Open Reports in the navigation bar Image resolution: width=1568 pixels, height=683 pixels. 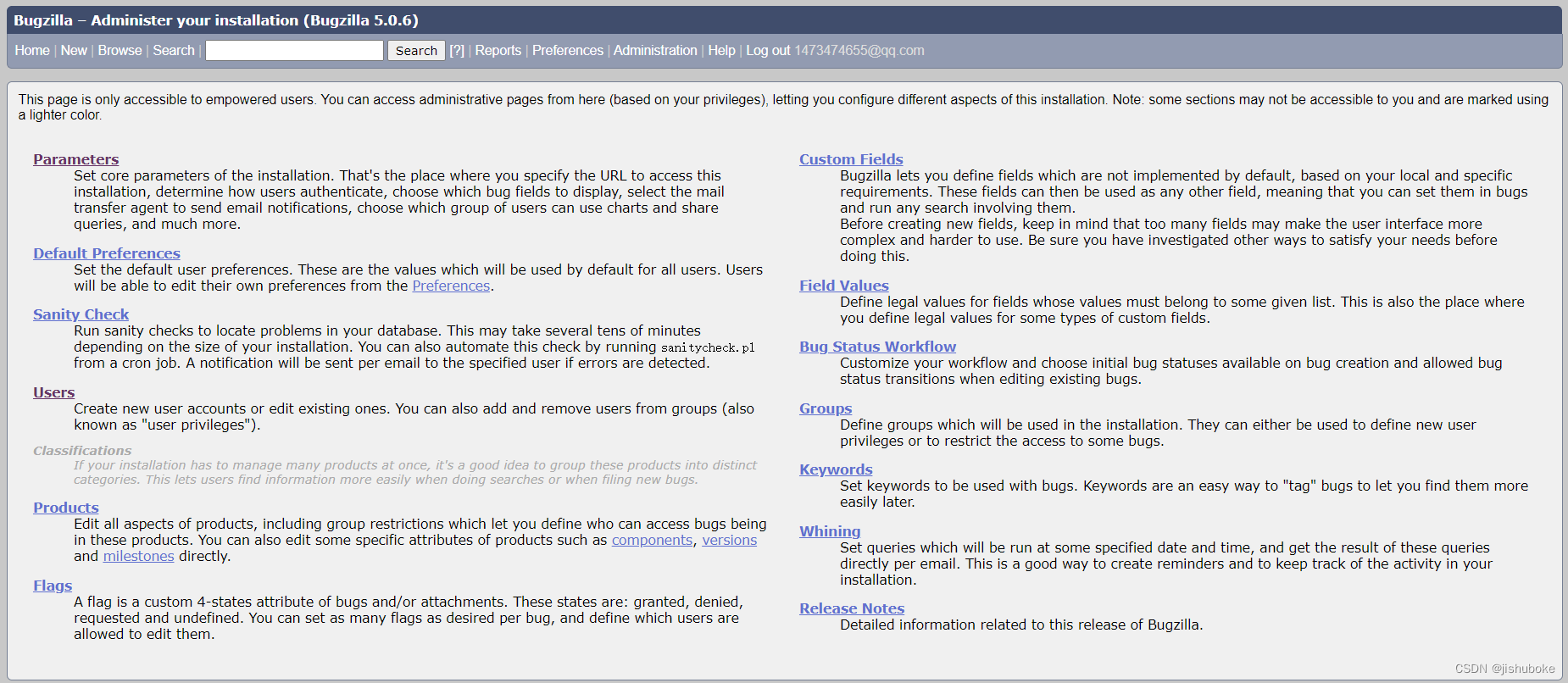tap(498, 51)
